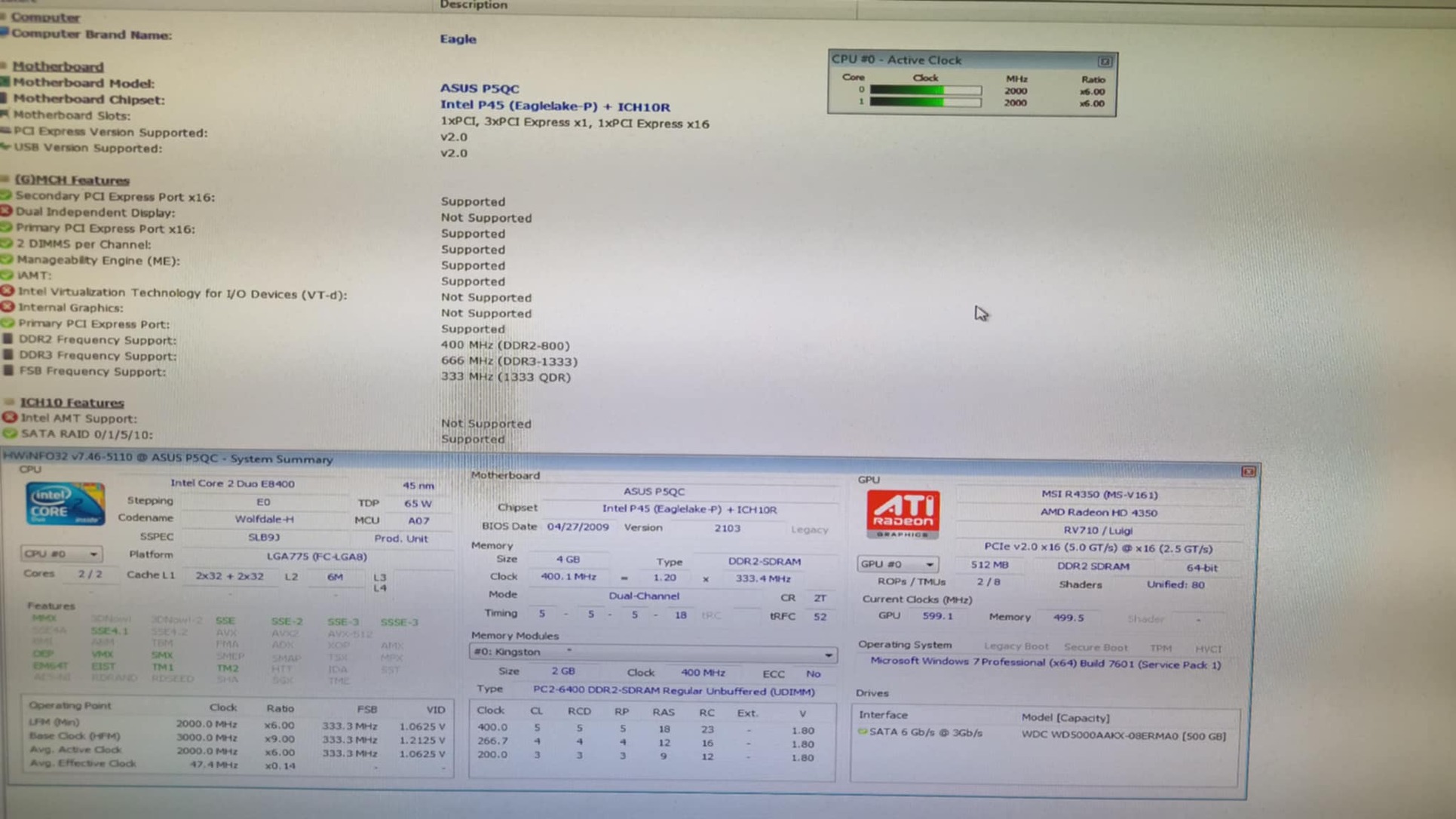Open the CPU #0 selector dropdown
The image size is (1456, 819).
pos(61,554)
